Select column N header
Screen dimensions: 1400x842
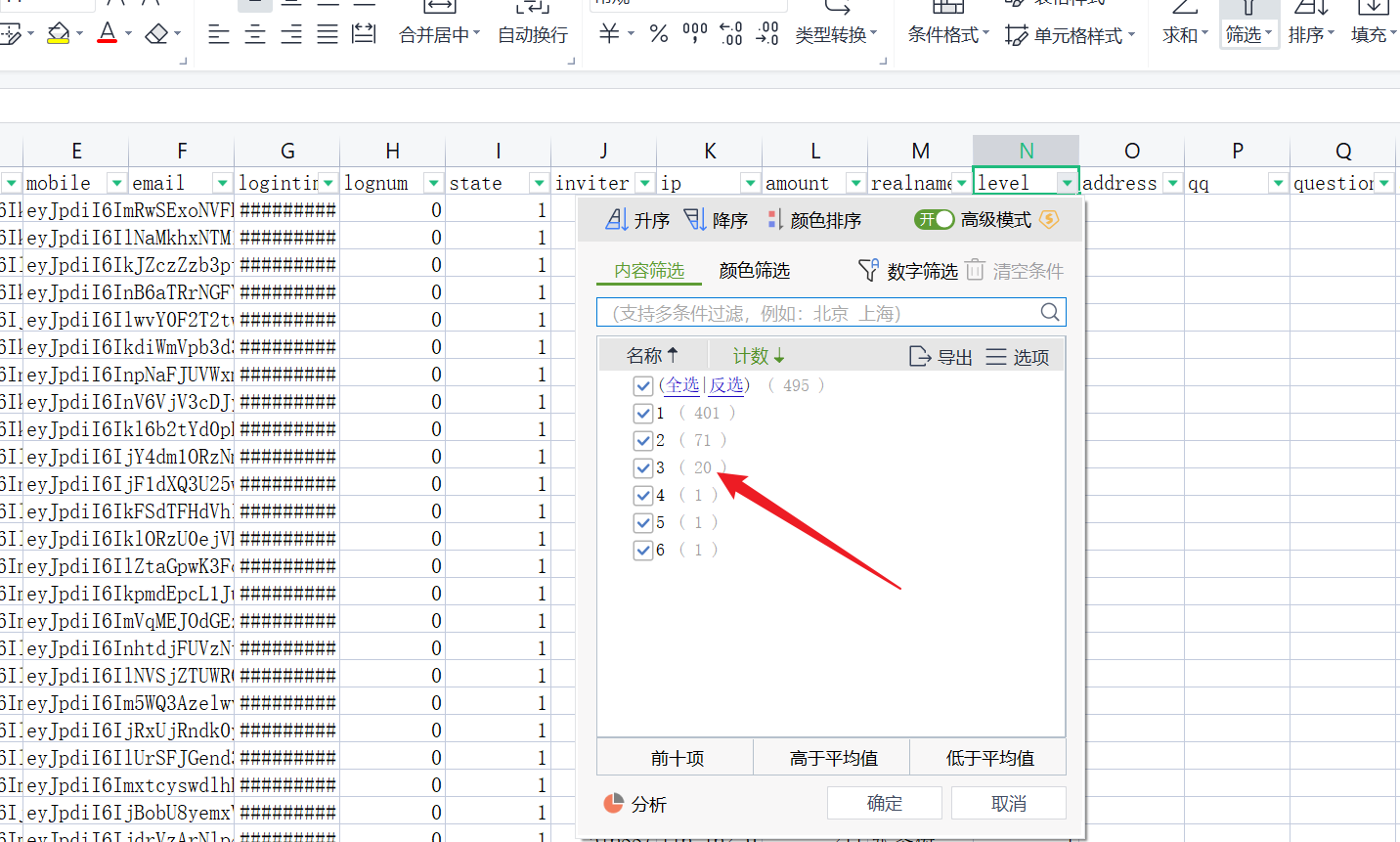(x=1027, y=151)
